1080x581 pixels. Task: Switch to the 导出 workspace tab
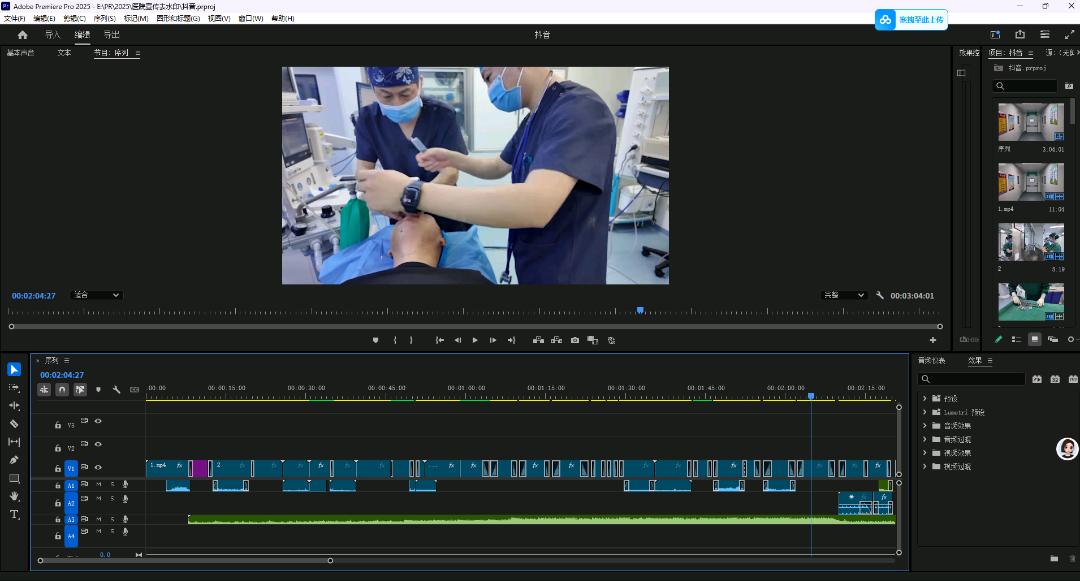112,35
